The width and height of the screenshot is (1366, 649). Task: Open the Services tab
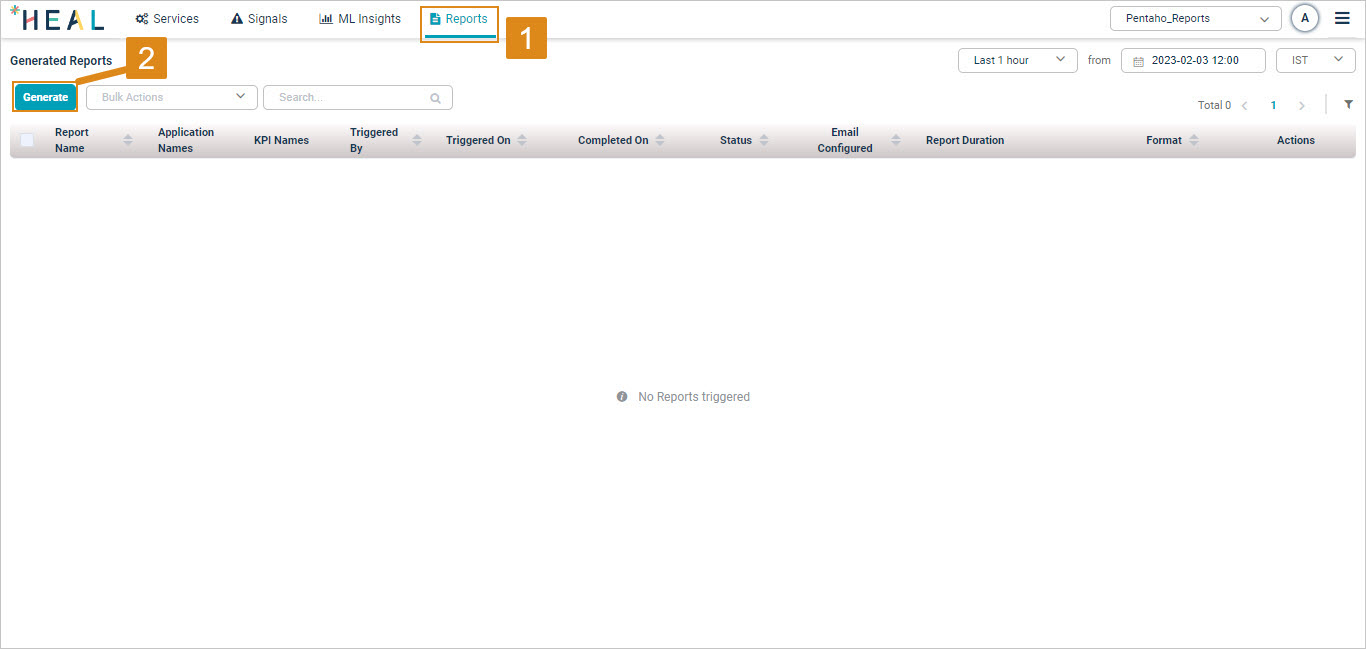(x=167, y=18)
